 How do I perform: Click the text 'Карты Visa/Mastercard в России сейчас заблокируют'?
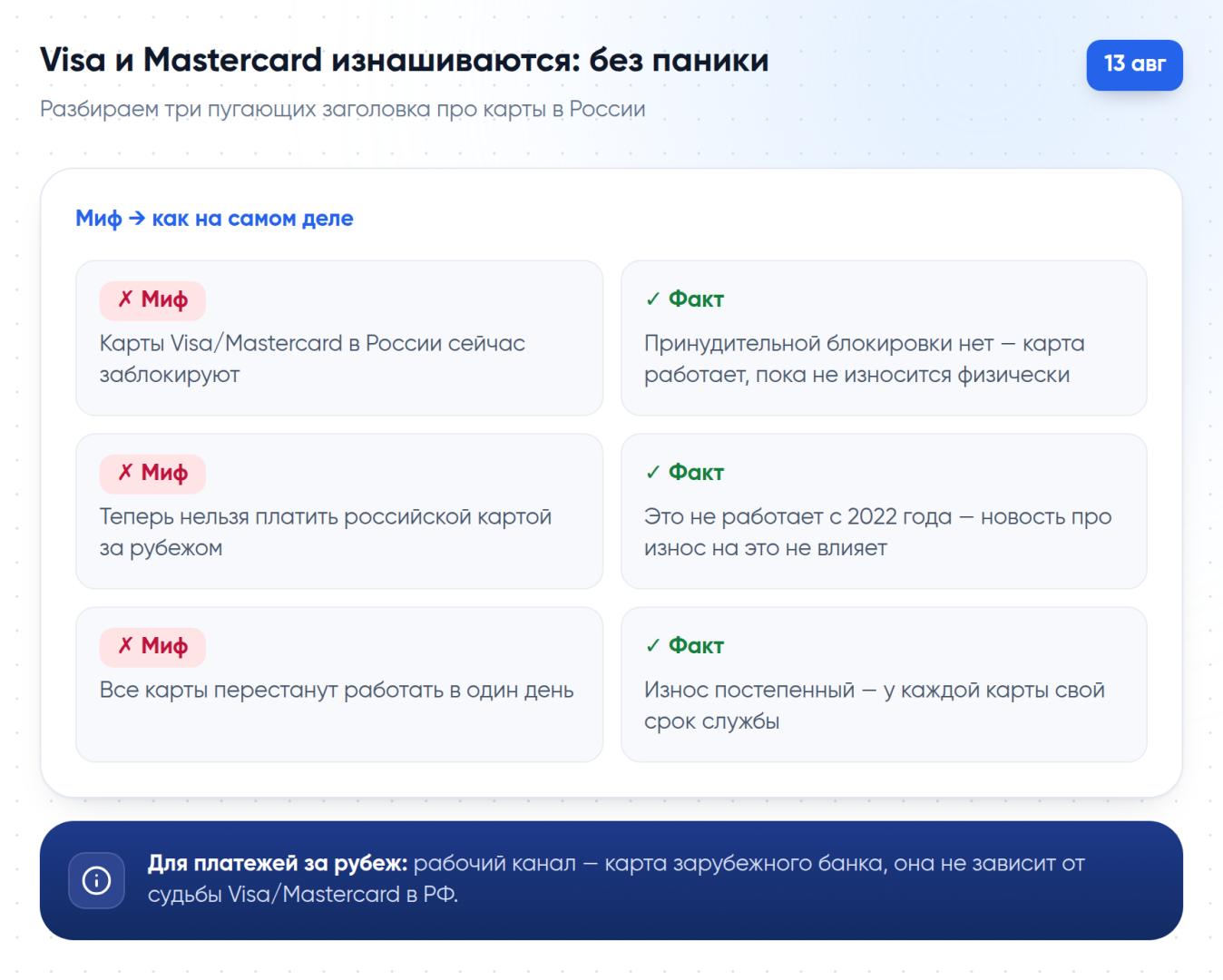pos(312,358)
